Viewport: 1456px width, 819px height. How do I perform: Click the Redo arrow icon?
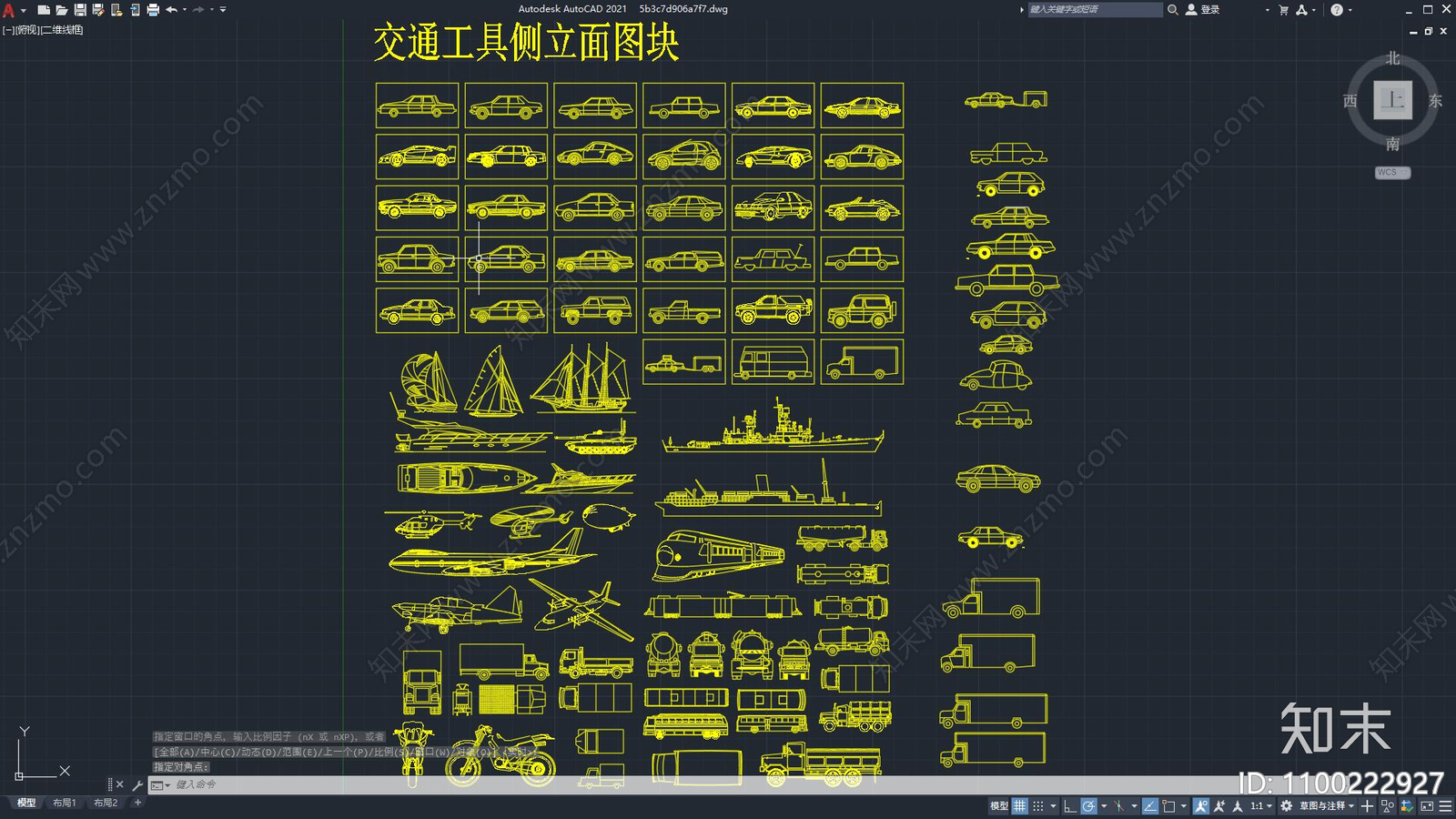pos(198,9)
